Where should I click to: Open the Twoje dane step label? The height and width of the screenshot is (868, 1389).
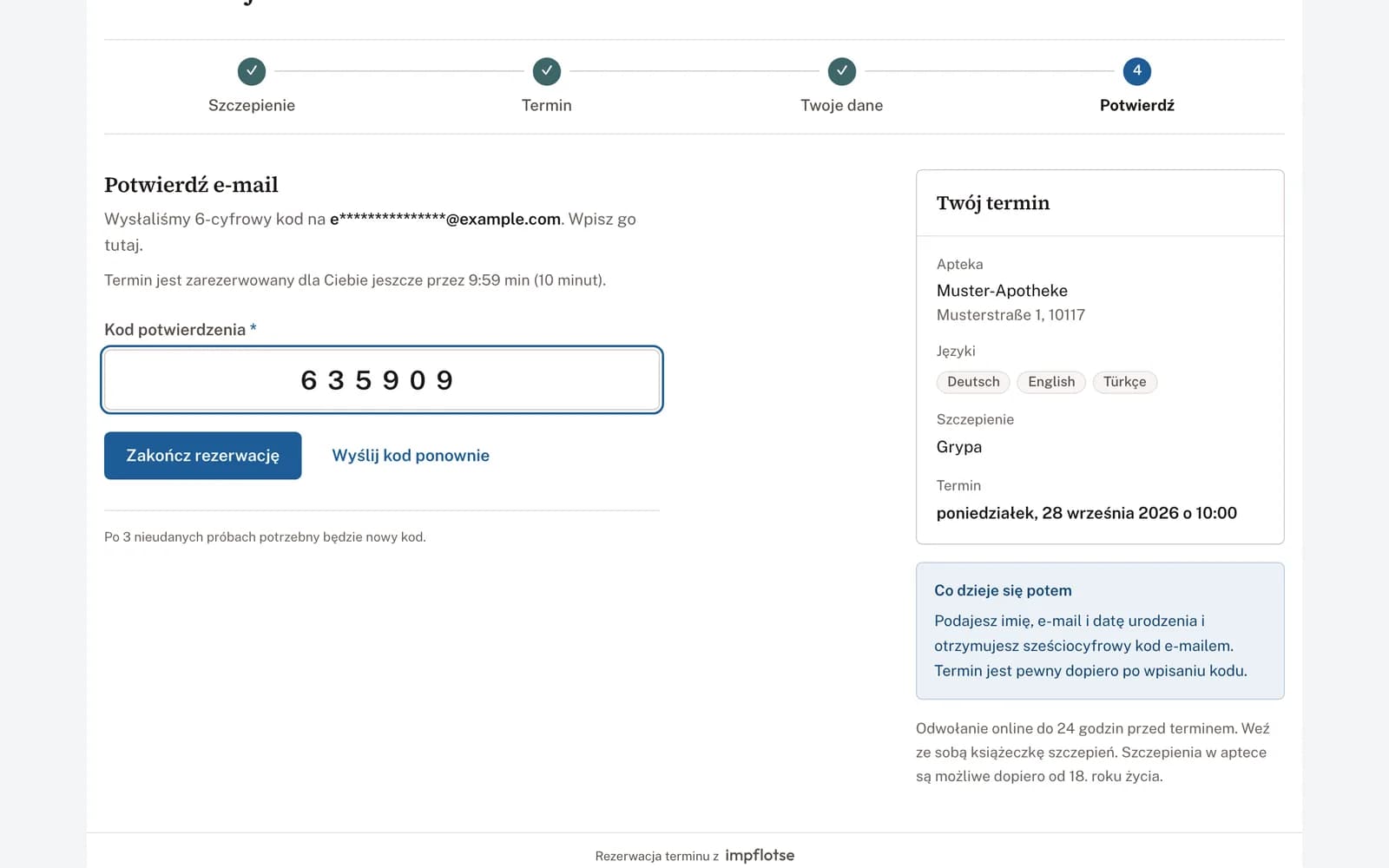tap(842, 105)
